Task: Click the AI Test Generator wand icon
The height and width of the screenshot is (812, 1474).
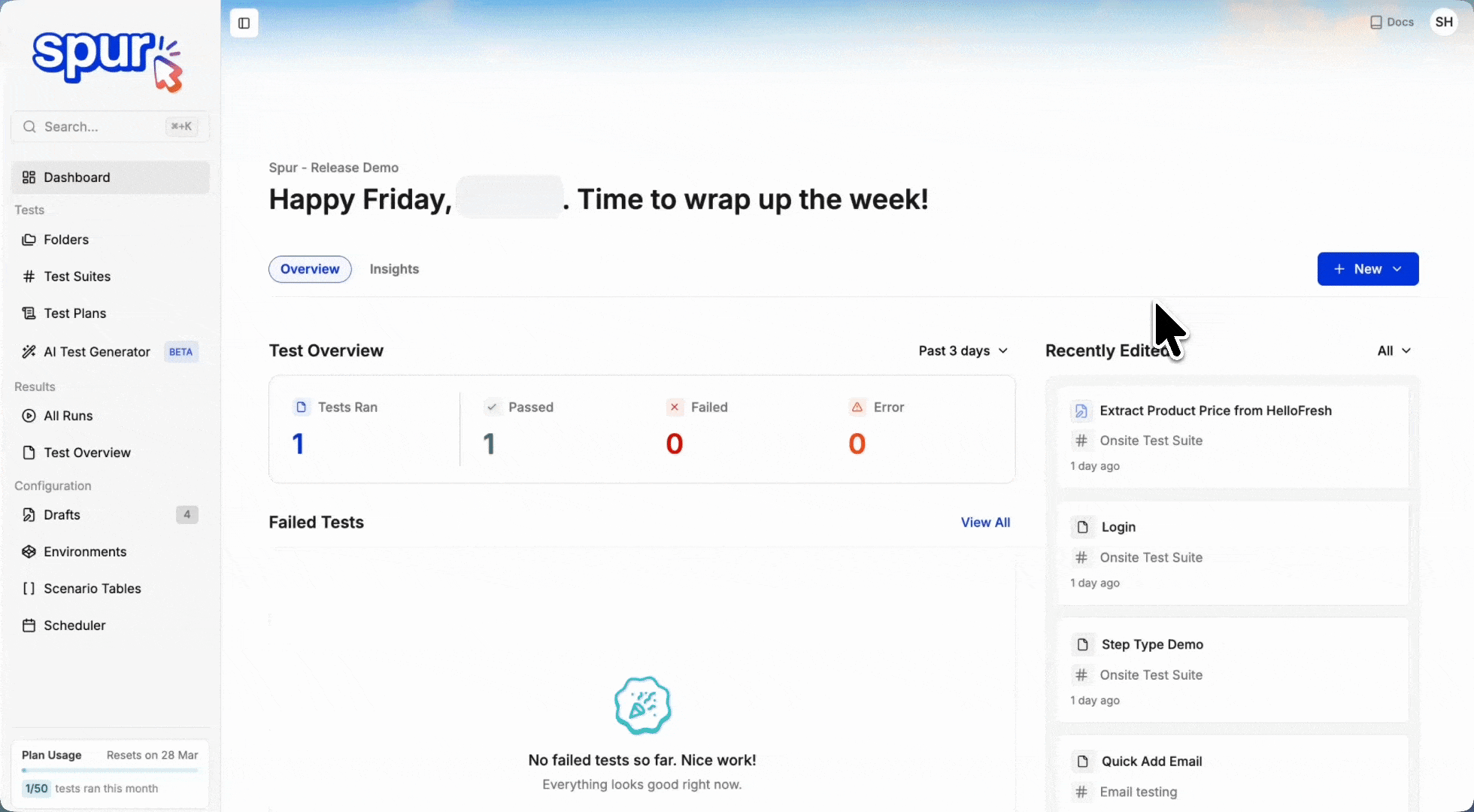Action: tap(29, 352)
